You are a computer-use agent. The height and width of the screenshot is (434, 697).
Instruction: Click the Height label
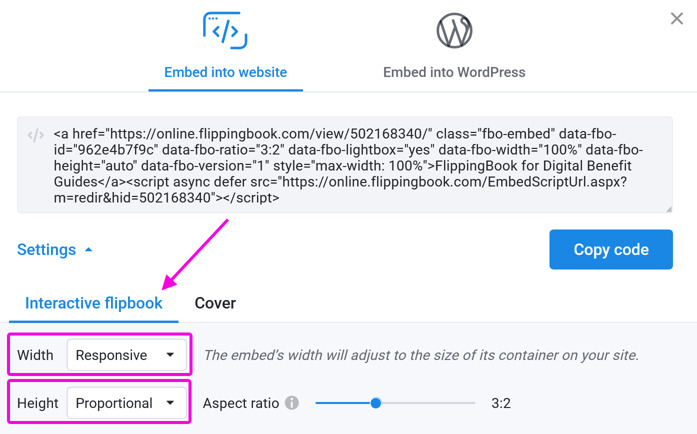(x=38, y=403)
